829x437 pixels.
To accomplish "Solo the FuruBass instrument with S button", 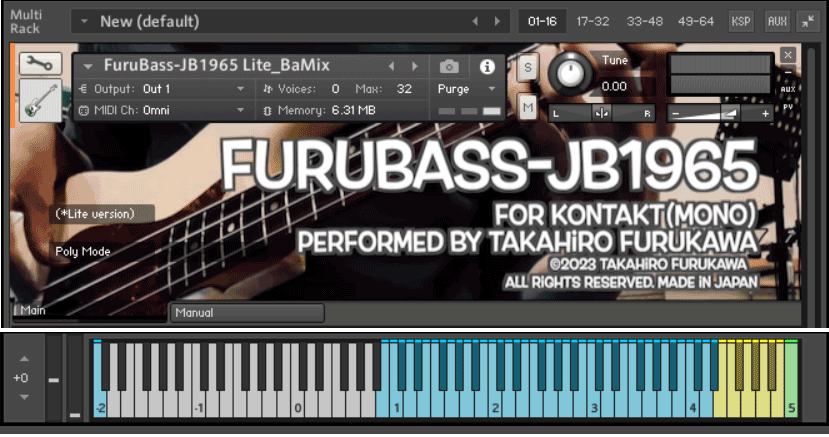I will click(x=528, y=67).
